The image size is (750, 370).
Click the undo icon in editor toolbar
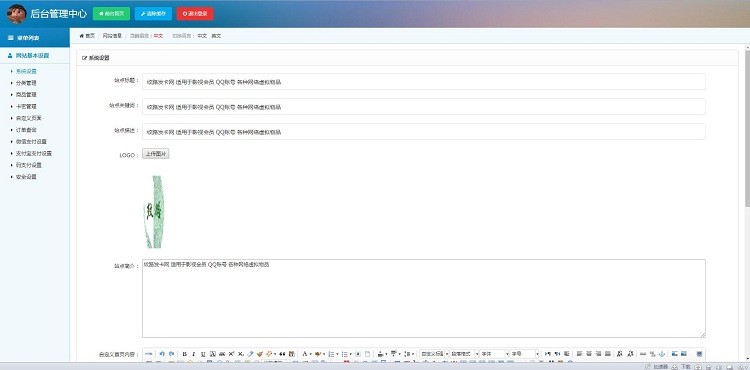pyautogui.click(x=162, y=354)
